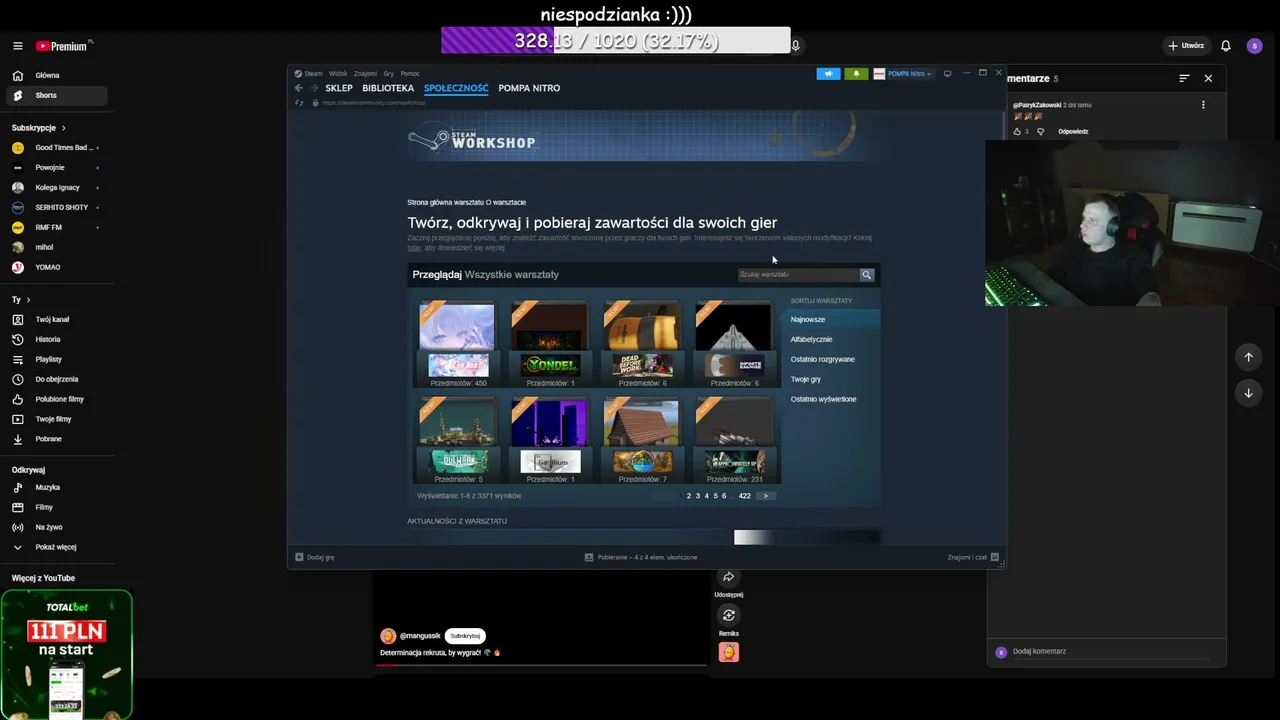
Task: Click Dodaj grę in Steam footer
Action: (x=315, y=557)
